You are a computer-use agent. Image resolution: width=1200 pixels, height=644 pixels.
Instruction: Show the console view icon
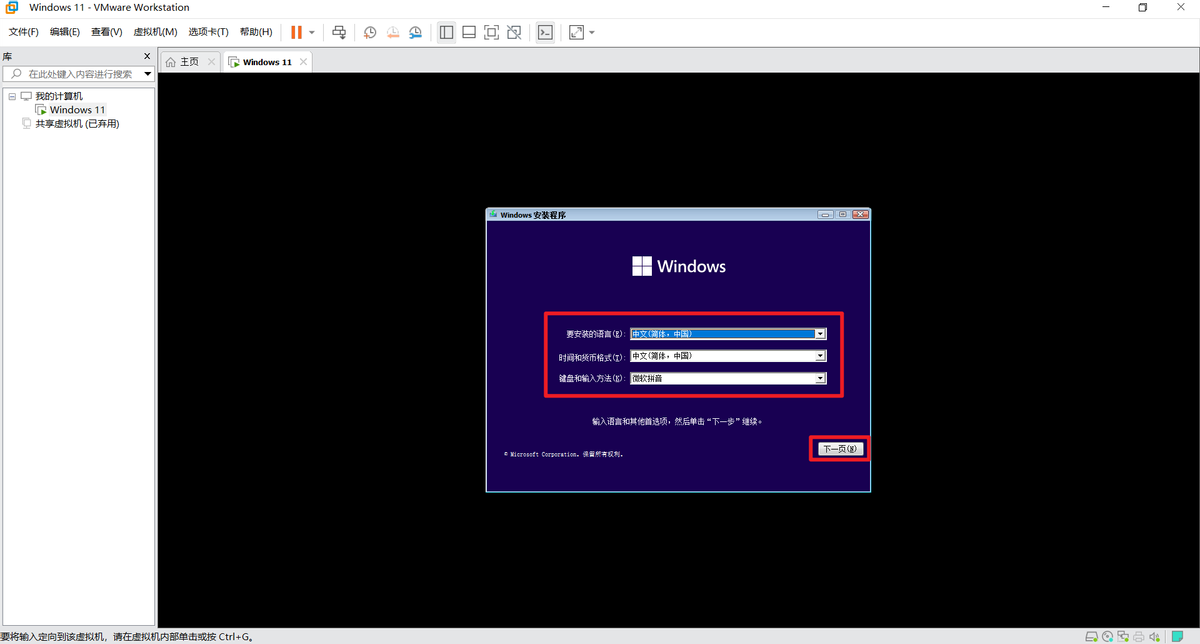544,32
